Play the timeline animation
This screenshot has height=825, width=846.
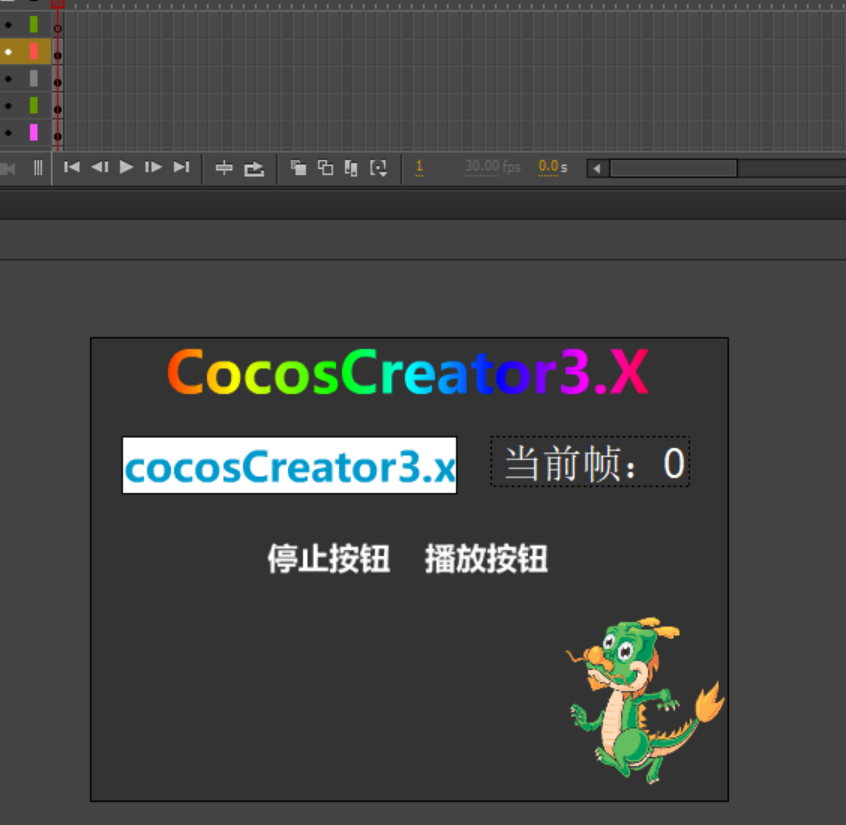pyautogui.click(x=126, y=167)
